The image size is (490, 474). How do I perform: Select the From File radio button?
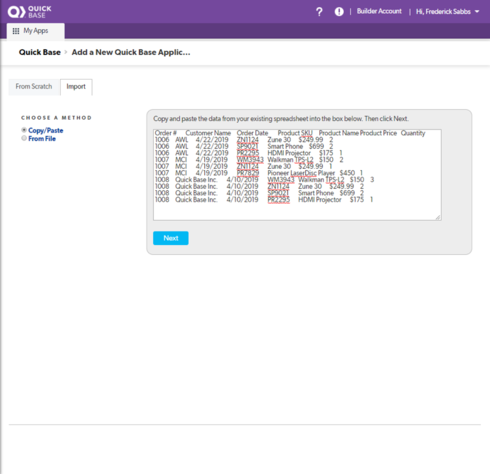(x=24, y=138)
